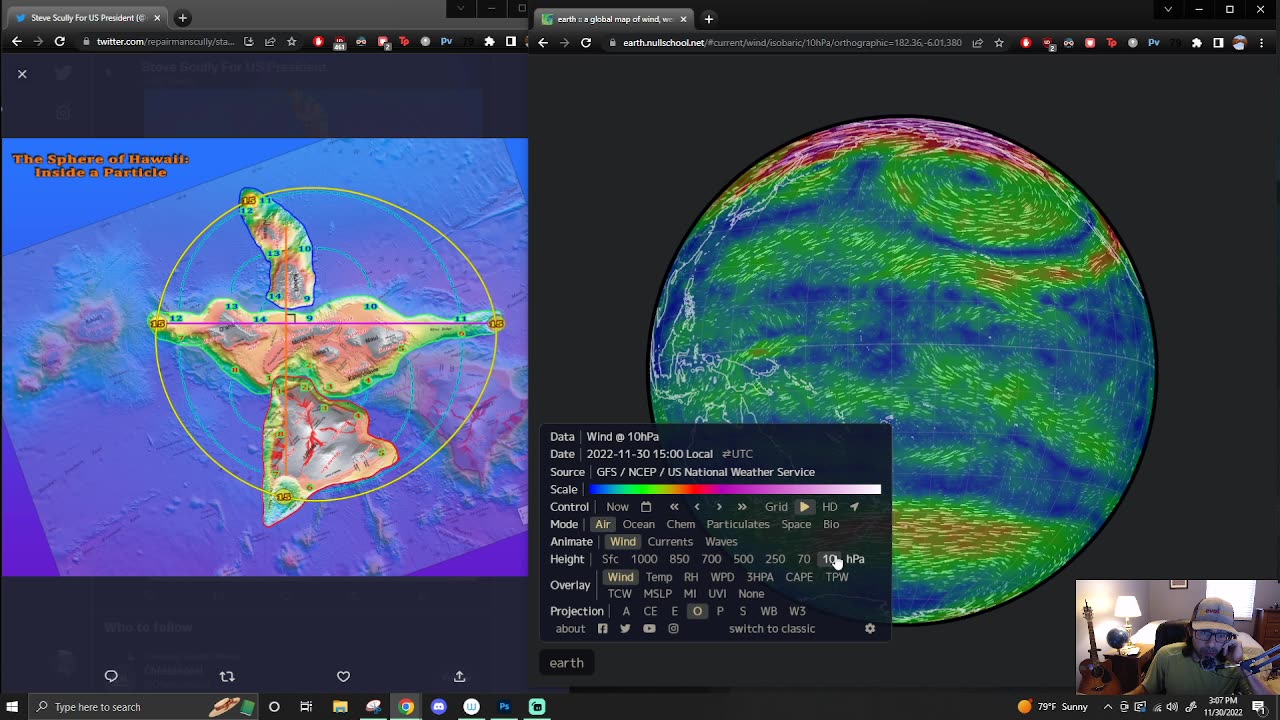
Task: Open a new tab in the earth window
Action: [x=708, y=19]
